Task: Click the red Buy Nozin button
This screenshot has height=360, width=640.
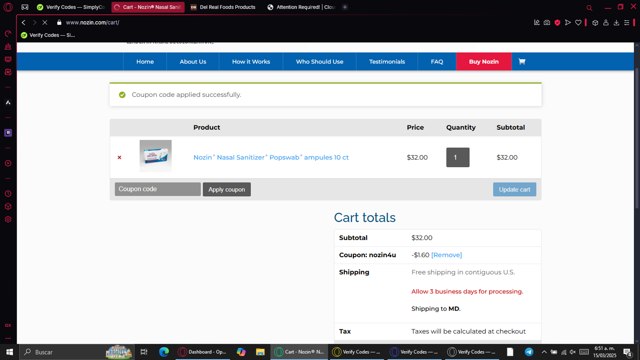Action: [x=484, y=62]
